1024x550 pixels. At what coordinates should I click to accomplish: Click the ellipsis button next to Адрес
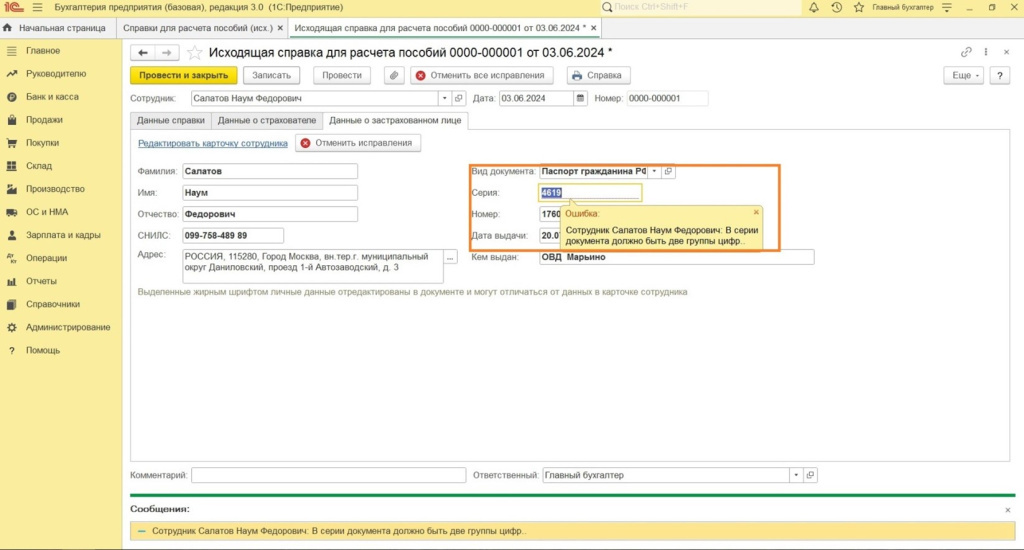pos(450,257)
